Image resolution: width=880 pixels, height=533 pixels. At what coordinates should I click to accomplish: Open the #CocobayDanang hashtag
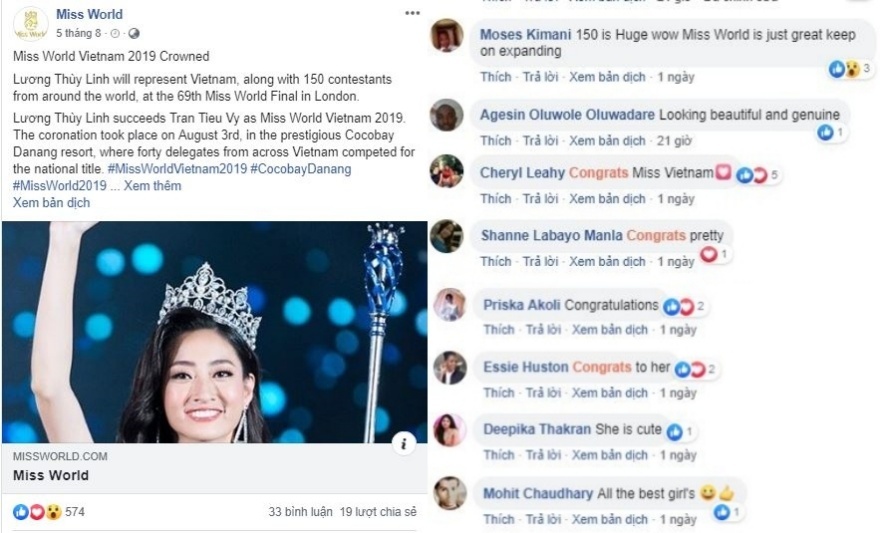[x=301, y=169]
